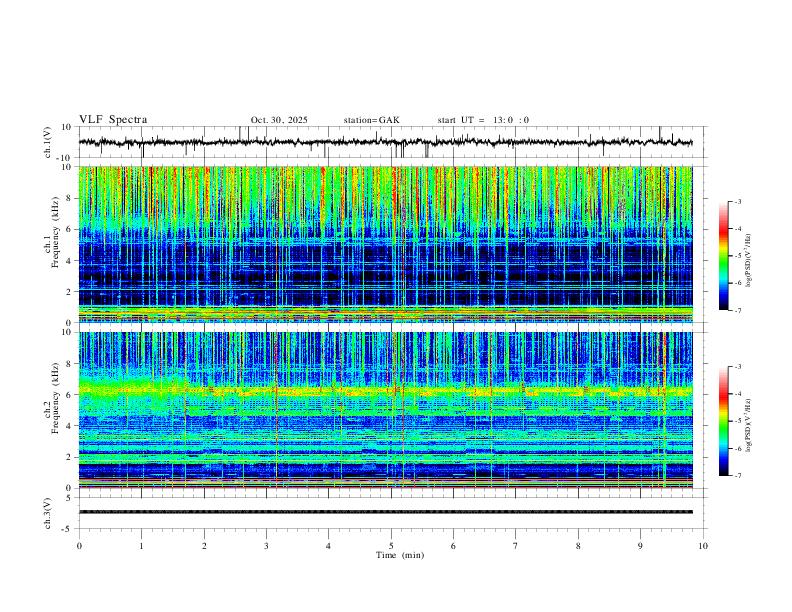The height and width of the screenshot is (612, 792).
Task: Click the time axis tick label '5'
Action: coord(391,546)
